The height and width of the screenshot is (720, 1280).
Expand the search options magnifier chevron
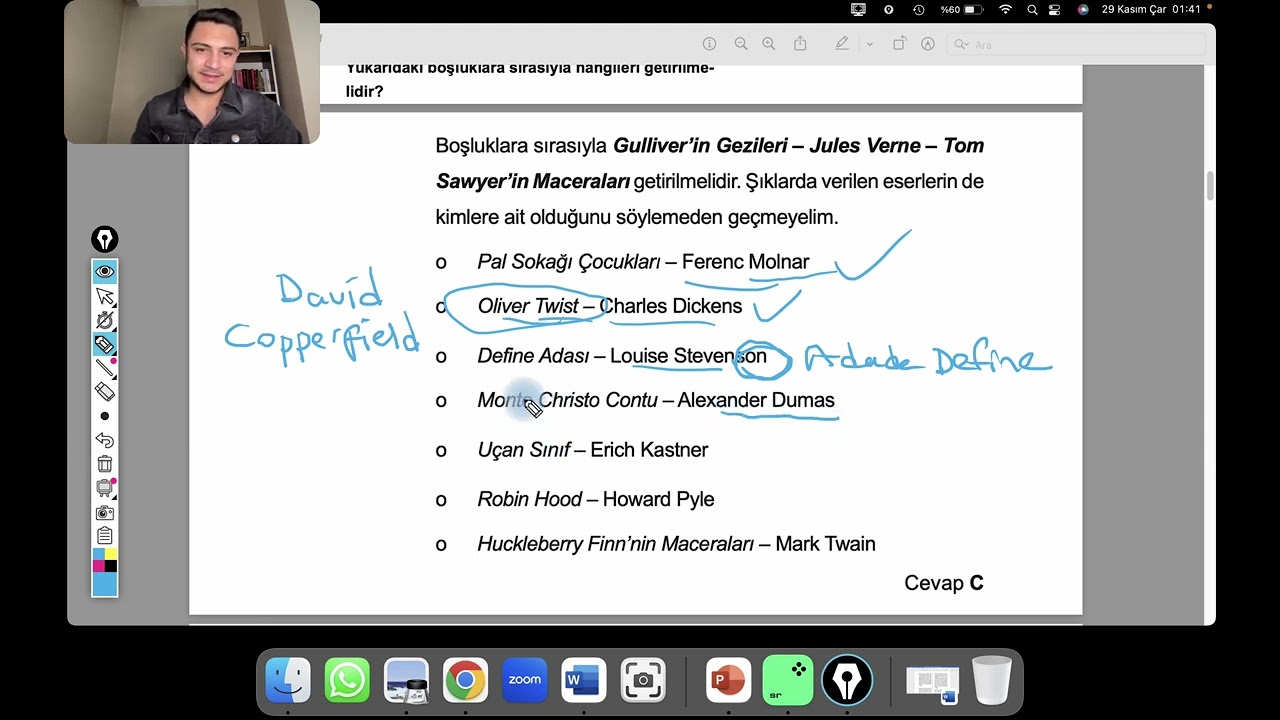[961, 44]
